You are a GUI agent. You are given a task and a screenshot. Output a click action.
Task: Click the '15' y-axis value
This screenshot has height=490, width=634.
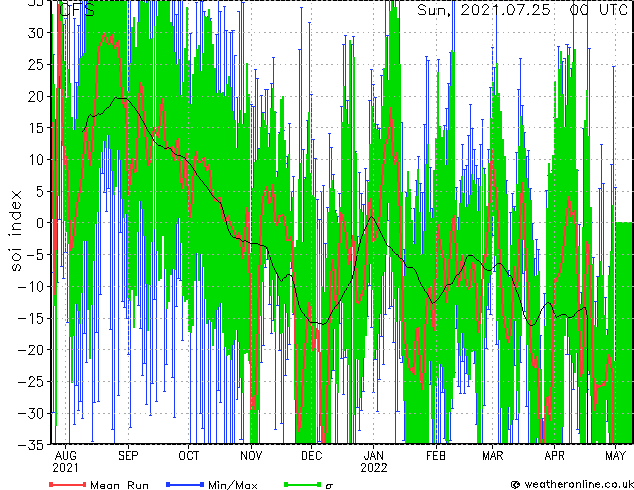(35, 128)
